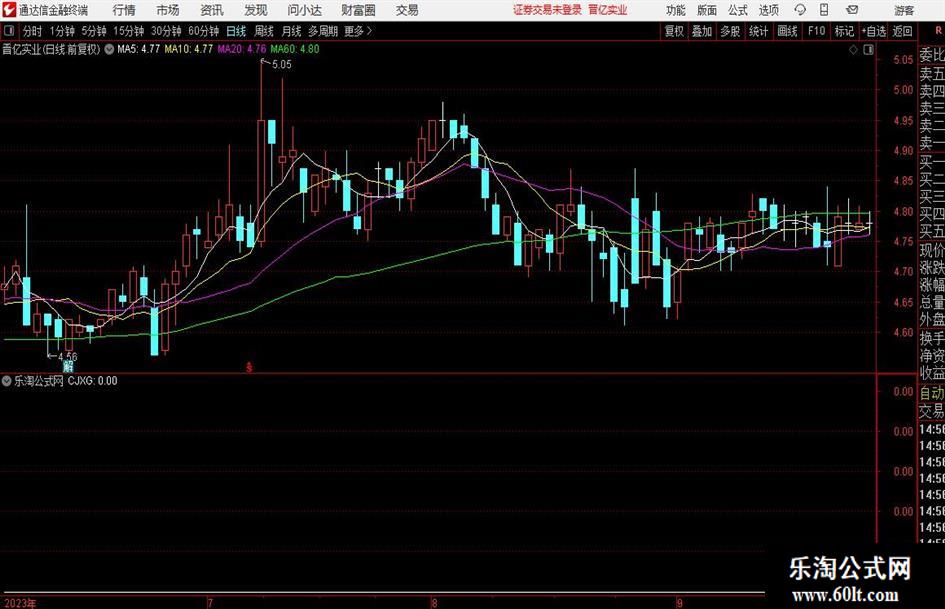945x609 pixels.
Task: Open the 交易 menu
Action: [x=407, y=10]
